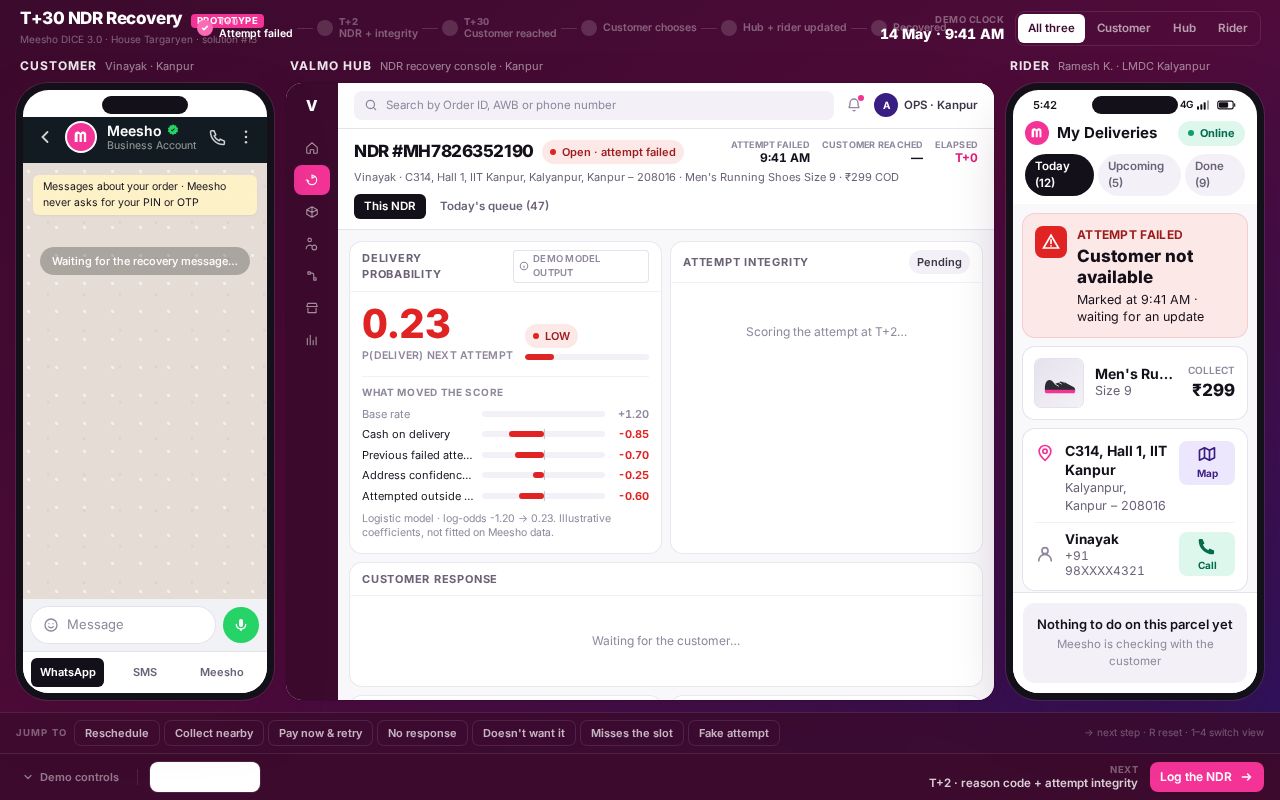The height and width of the screenshot is (800, 1280).
Task: Go back in the Meesho WhatsApp chat
Action: 45,137
